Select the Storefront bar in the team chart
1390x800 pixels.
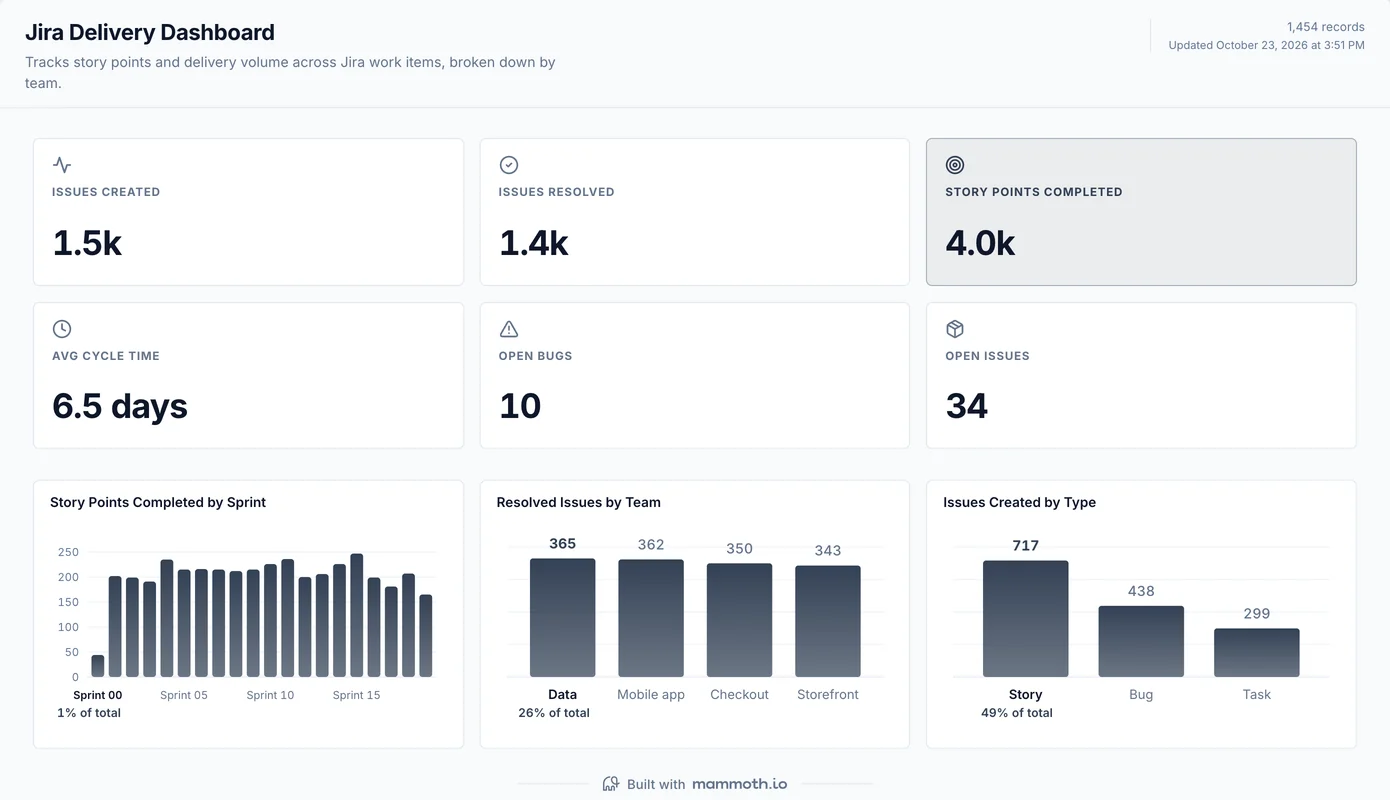click(828, 622)
